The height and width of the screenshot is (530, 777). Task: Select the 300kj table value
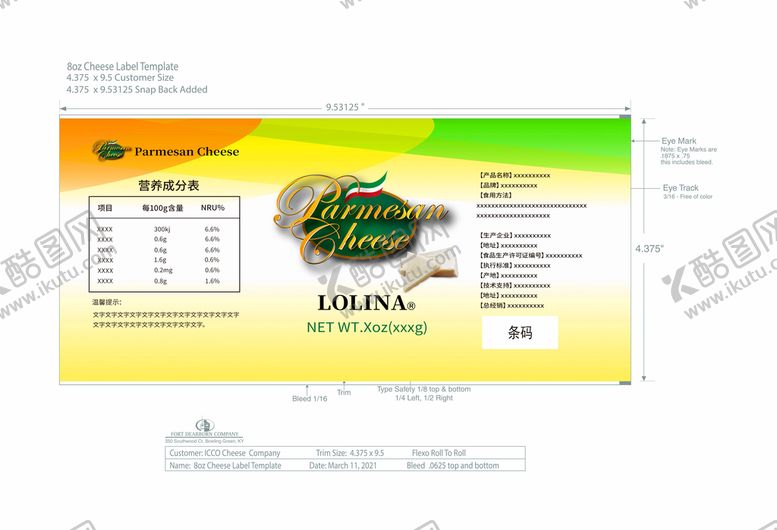coord(162,229)
